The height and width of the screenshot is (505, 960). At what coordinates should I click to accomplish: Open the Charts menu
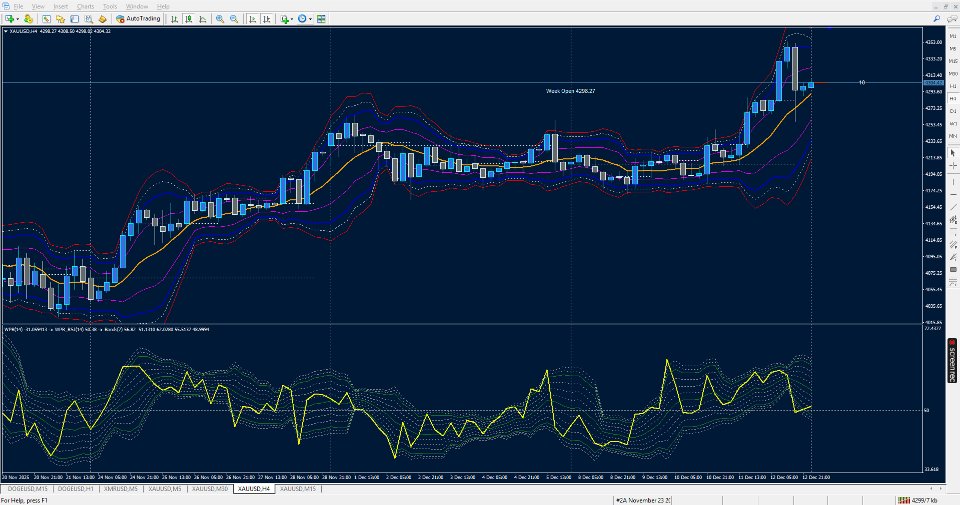point(86,6)
